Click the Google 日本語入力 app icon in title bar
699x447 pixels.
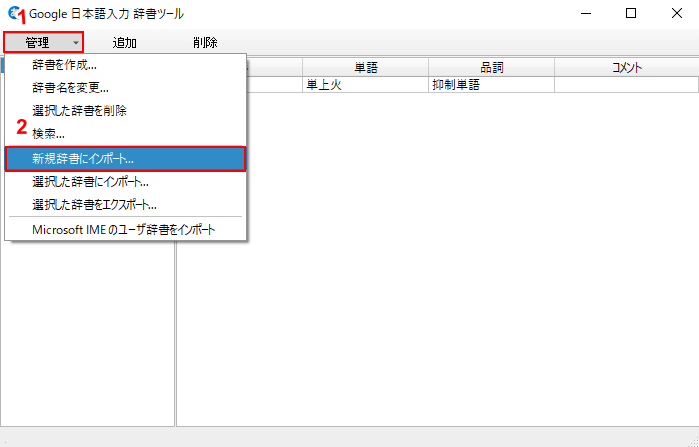(15, 13)
